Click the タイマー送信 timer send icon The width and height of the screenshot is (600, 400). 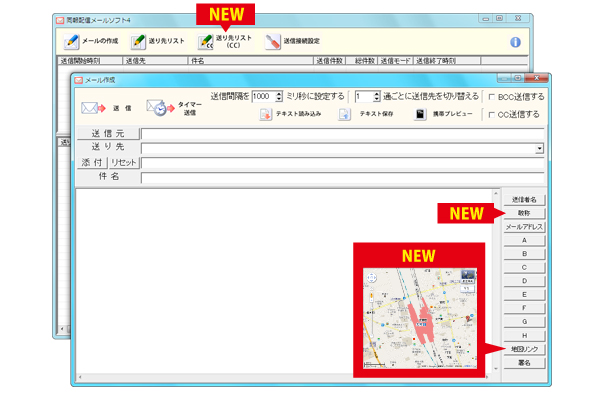(x=156, y=108)
